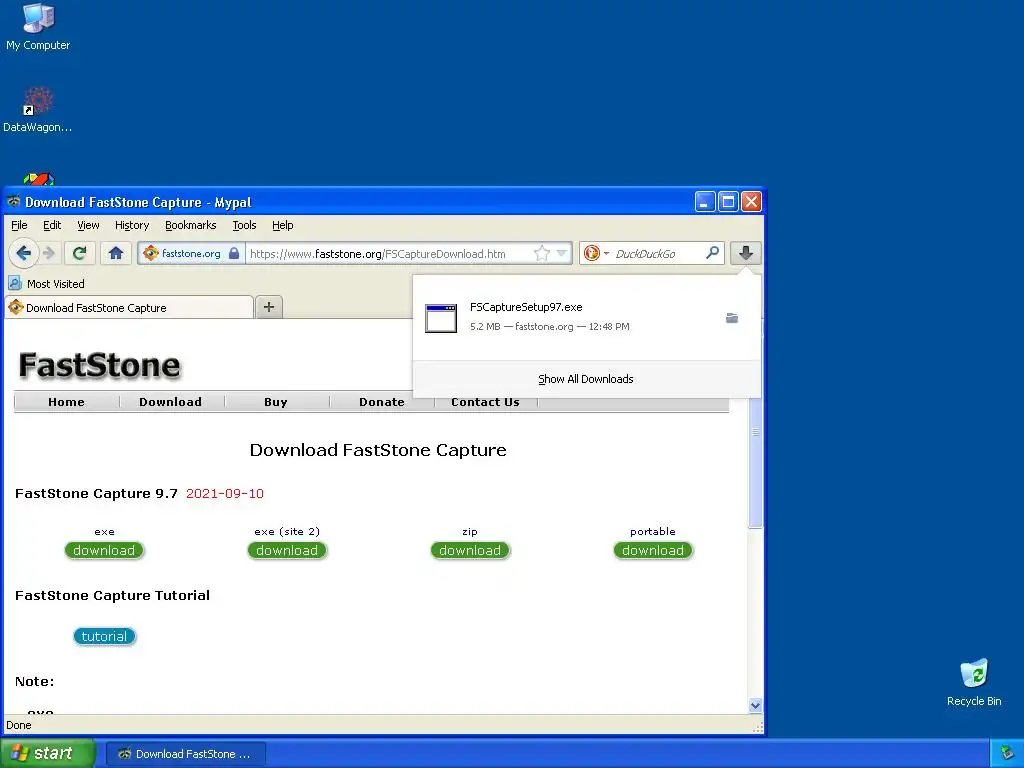Select the Download FastStone Capture tab
This screenshot has width=1024, height=768.
click(129, 308)
